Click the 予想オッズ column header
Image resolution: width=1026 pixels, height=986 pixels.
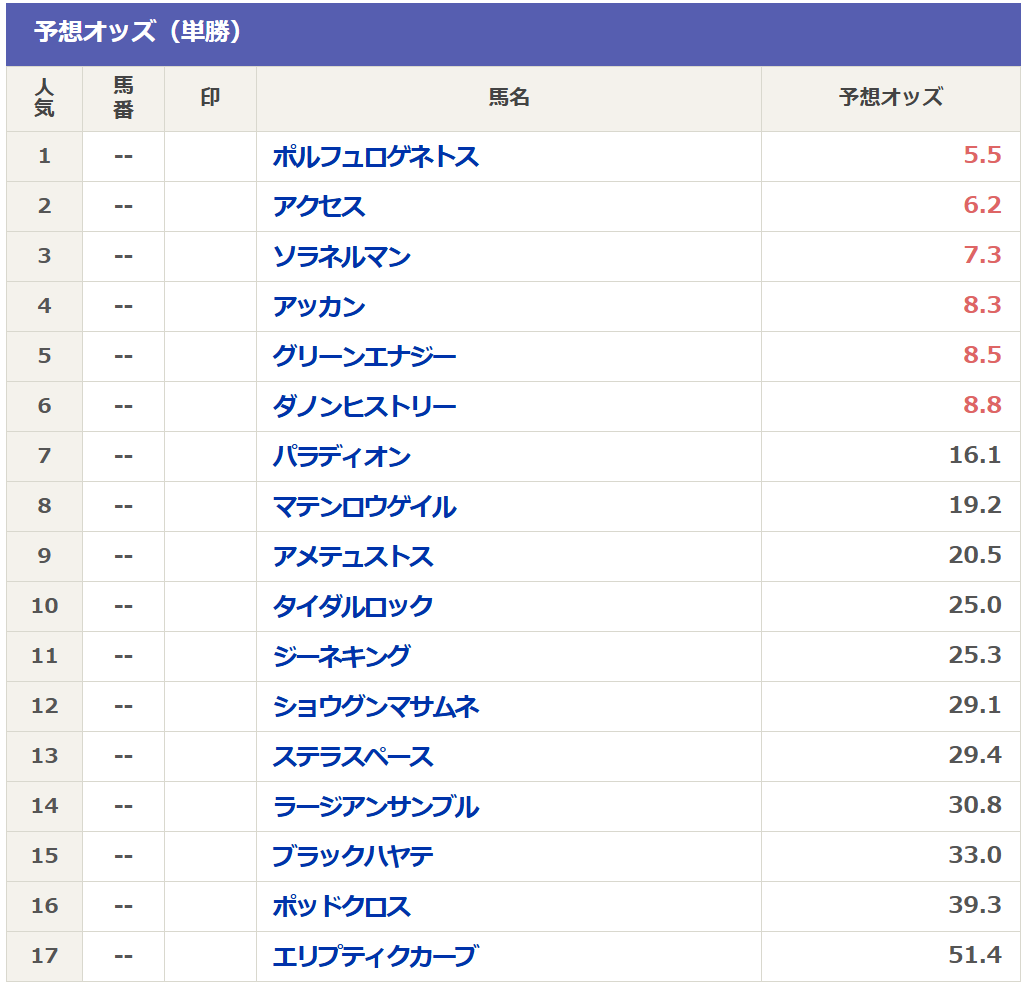pos(890,98)
